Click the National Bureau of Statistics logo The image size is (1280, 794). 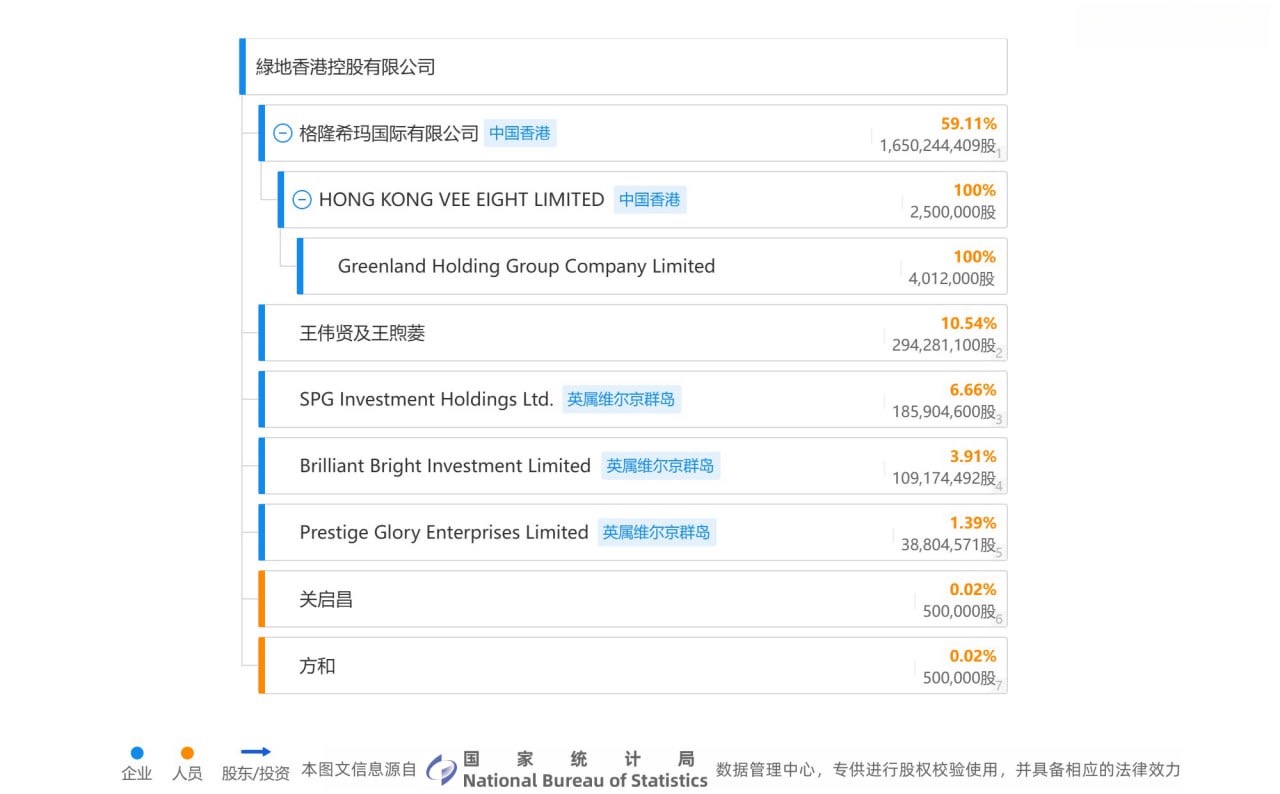(441, 769)
